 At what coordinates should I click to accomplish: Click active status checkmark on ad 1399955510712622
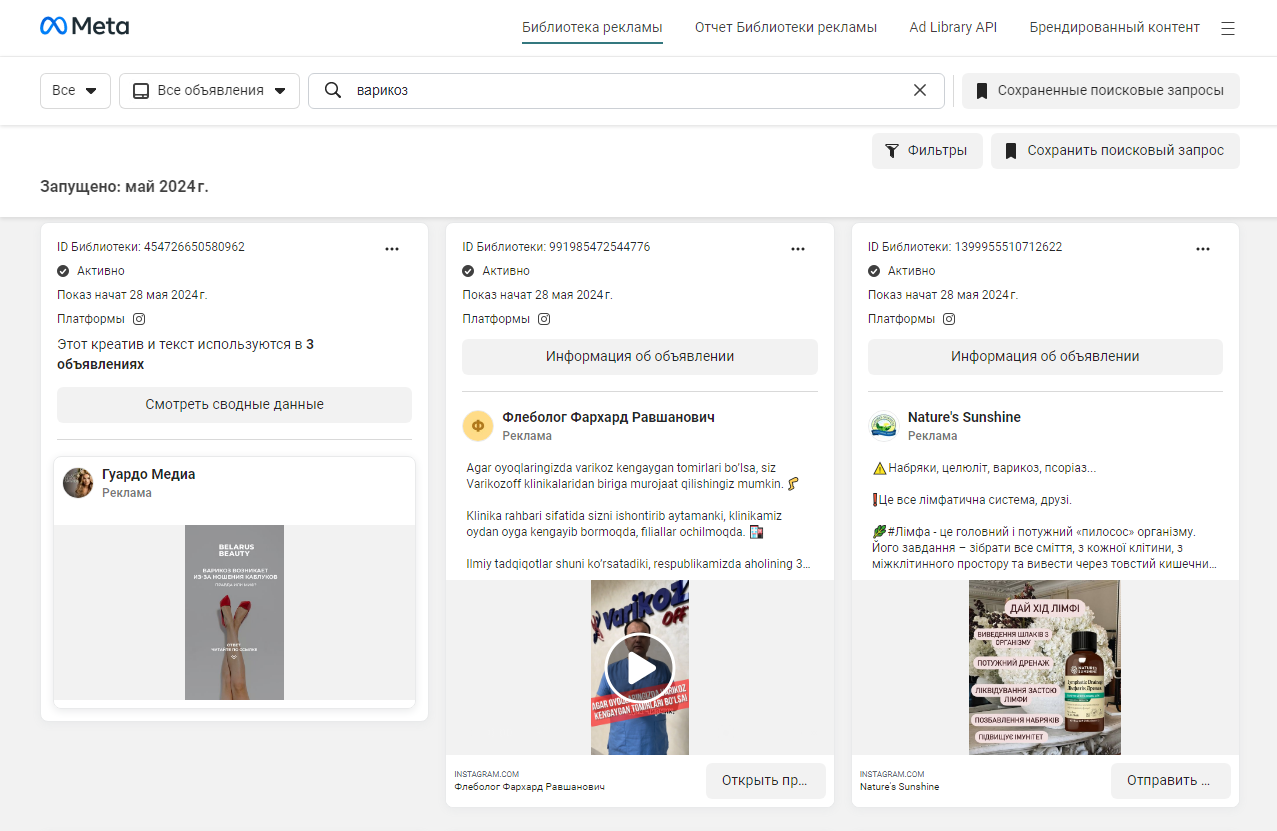click(874, 271)
